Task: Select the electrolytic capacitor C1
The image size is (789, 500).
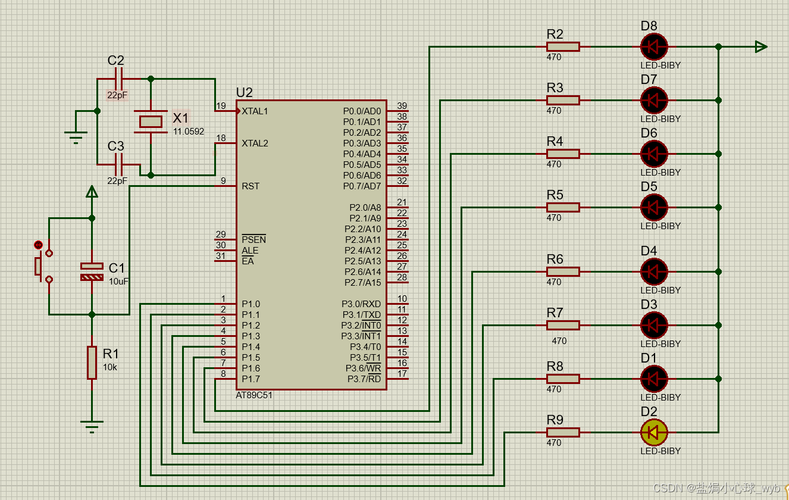Action: coord(92,272)
